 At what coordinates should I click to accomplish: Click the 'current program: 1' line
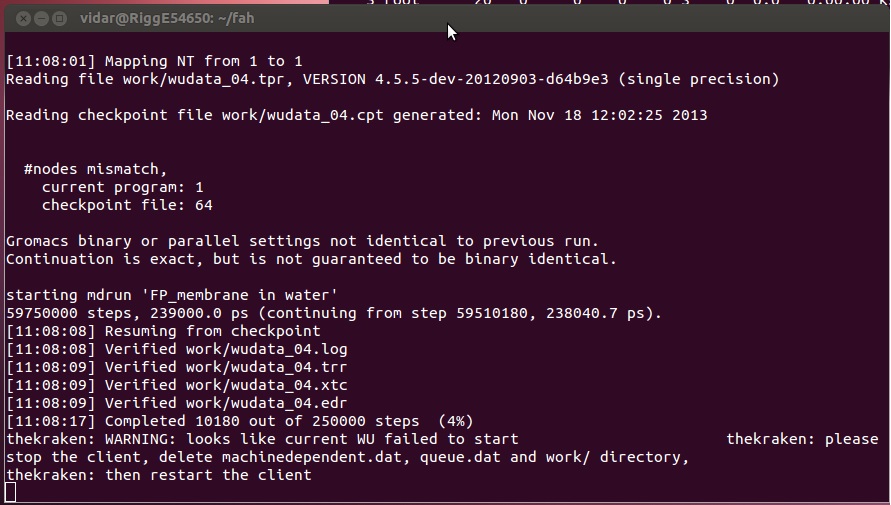coord(123,187)
